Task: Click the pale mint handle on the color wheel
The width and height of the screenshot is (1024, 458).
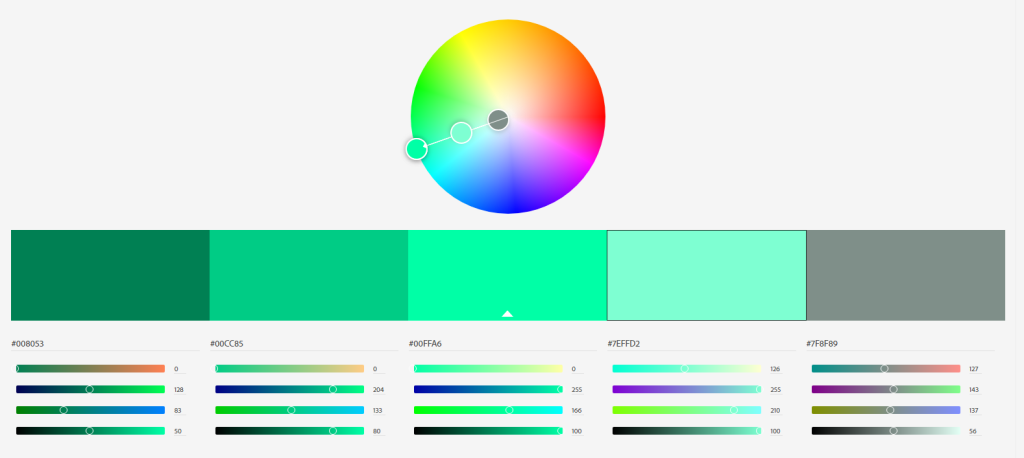Action: 461,133
